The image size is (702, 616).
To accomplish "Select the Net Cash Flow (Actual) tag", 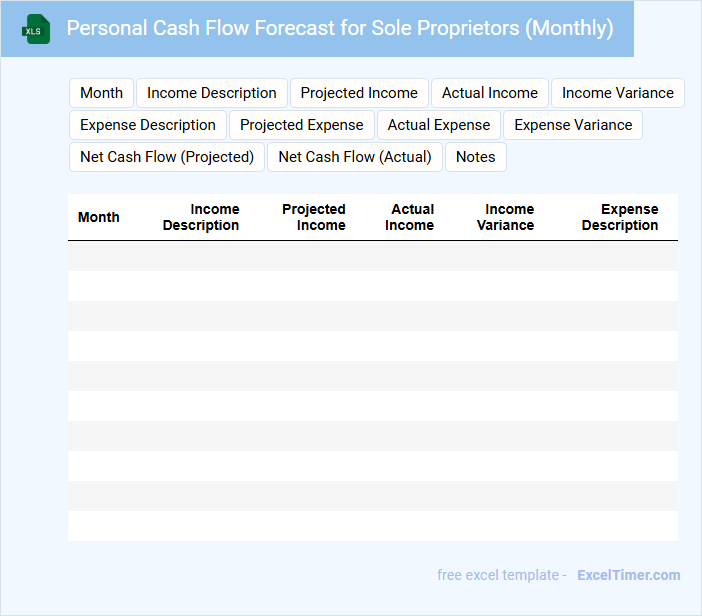I will tap(355, 157).
